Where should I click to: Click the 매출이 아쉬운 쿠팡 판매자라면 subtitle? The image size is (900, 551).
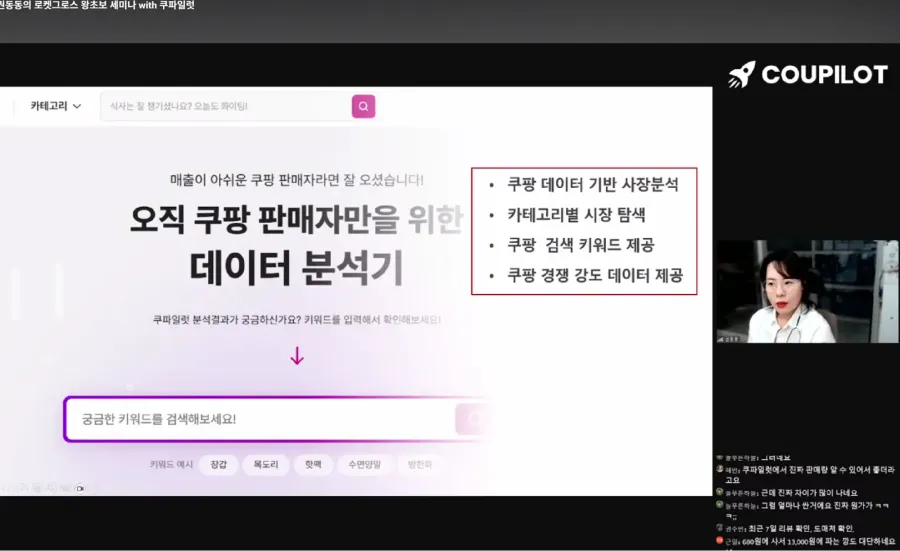297,180
